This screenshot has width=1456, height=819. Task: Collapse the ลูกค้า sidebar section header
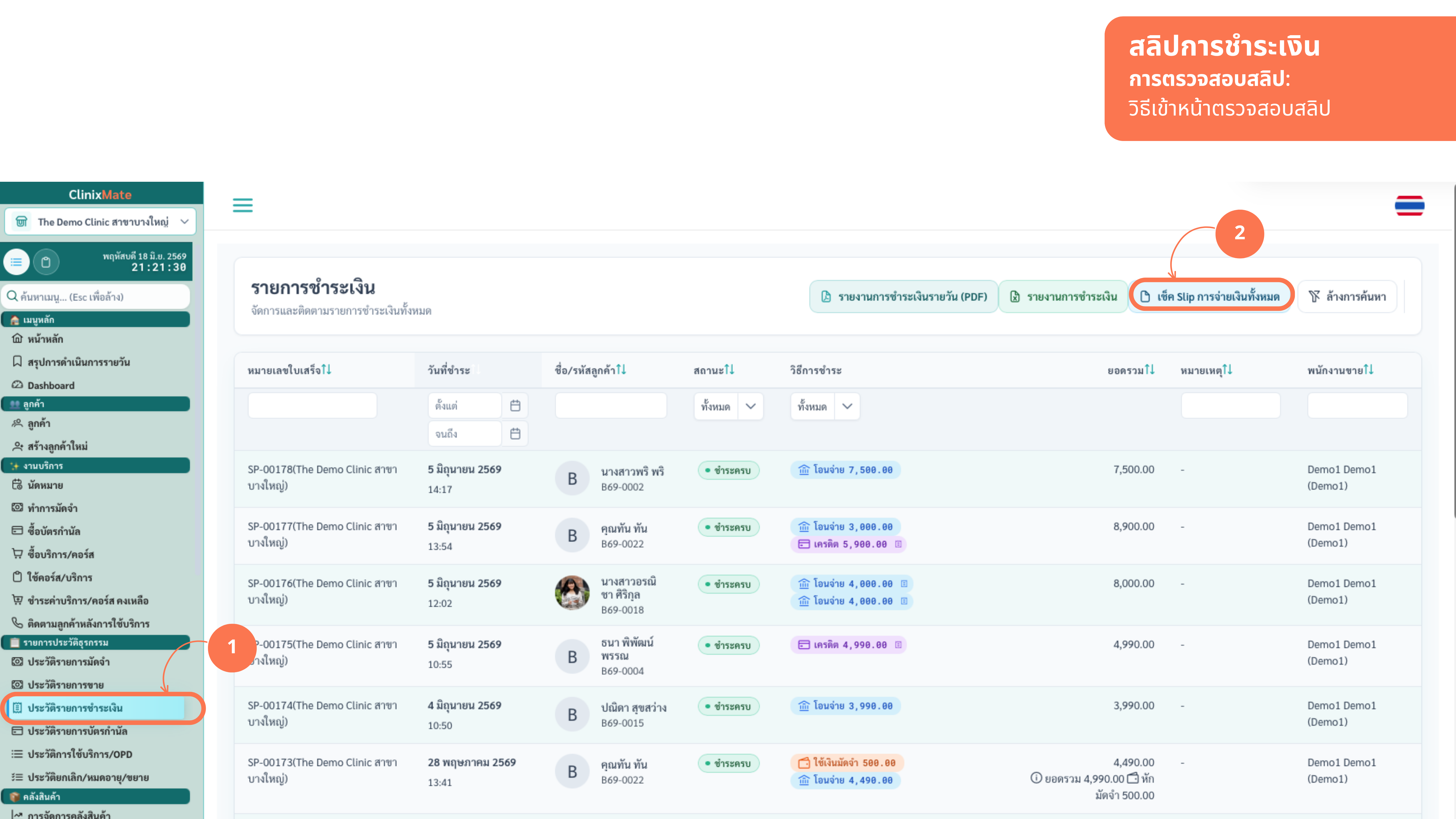tap(96, 404)
